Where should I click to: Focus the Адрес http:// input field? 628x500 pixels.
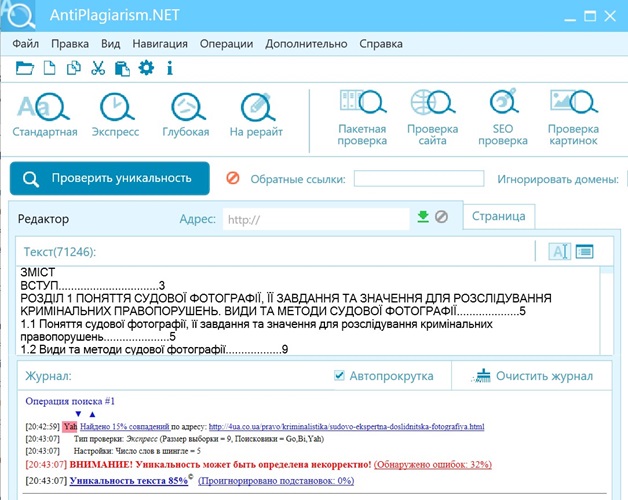coord(316,219)
